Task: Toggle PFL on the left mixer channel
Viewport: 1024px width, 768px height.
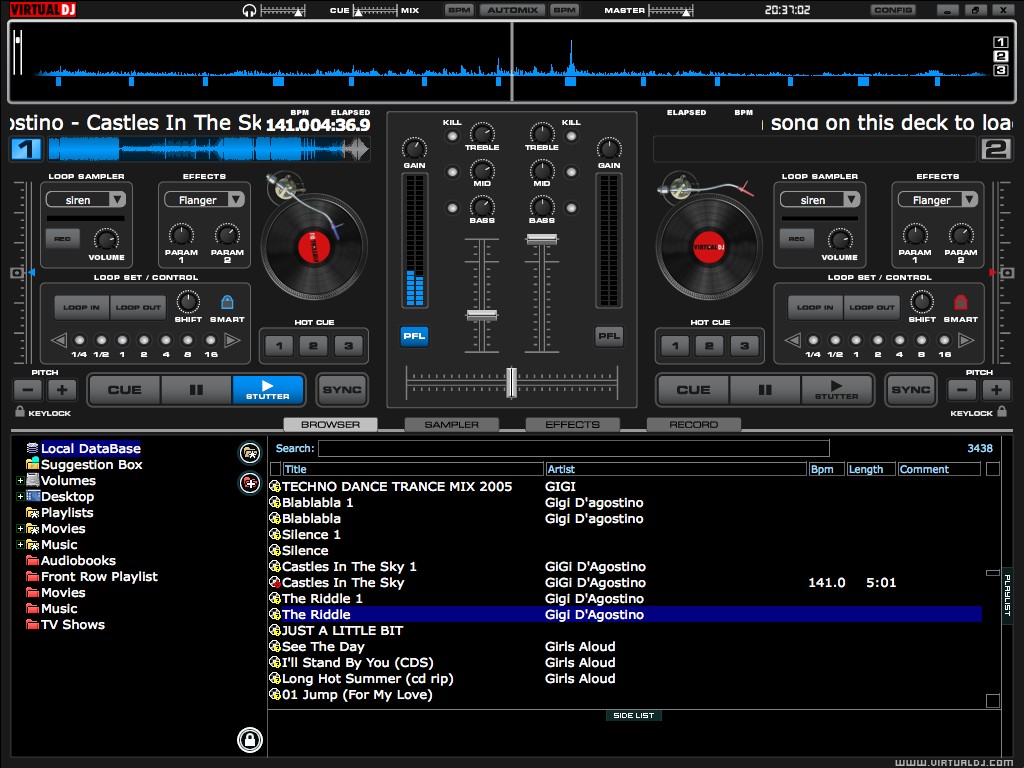Action: click(414, 336)
